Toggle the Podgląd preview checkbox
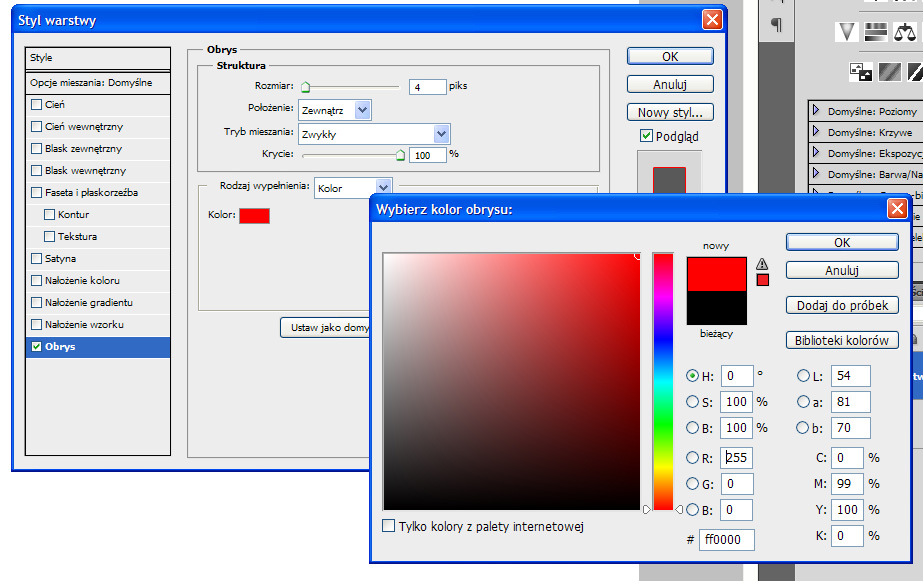This screenshot has width=923, height=581. pos(647,136)
